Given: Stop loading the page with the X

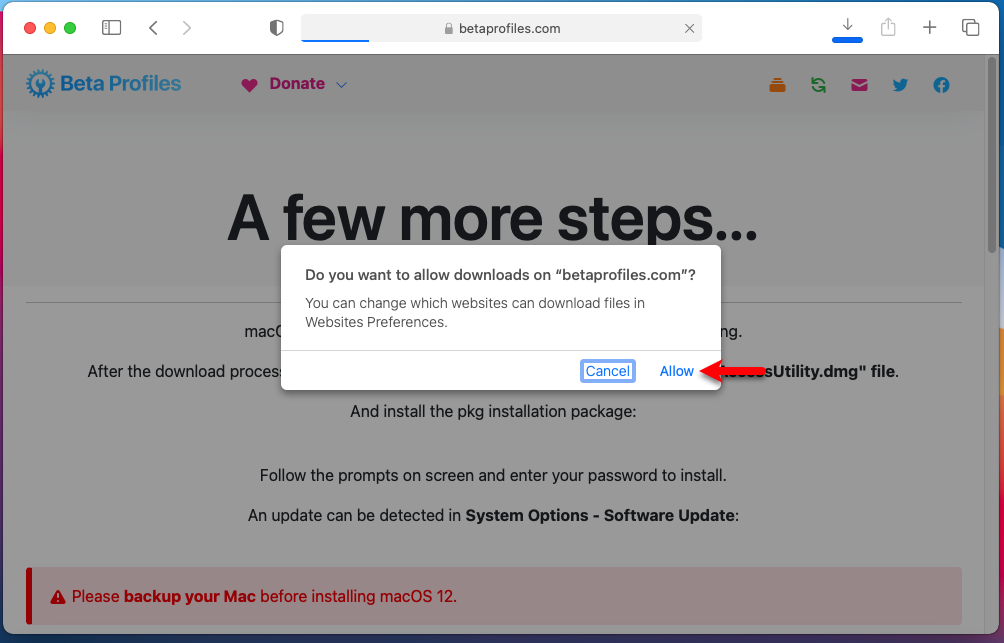Looking at the screenshot, I should (x=689, y=28).
